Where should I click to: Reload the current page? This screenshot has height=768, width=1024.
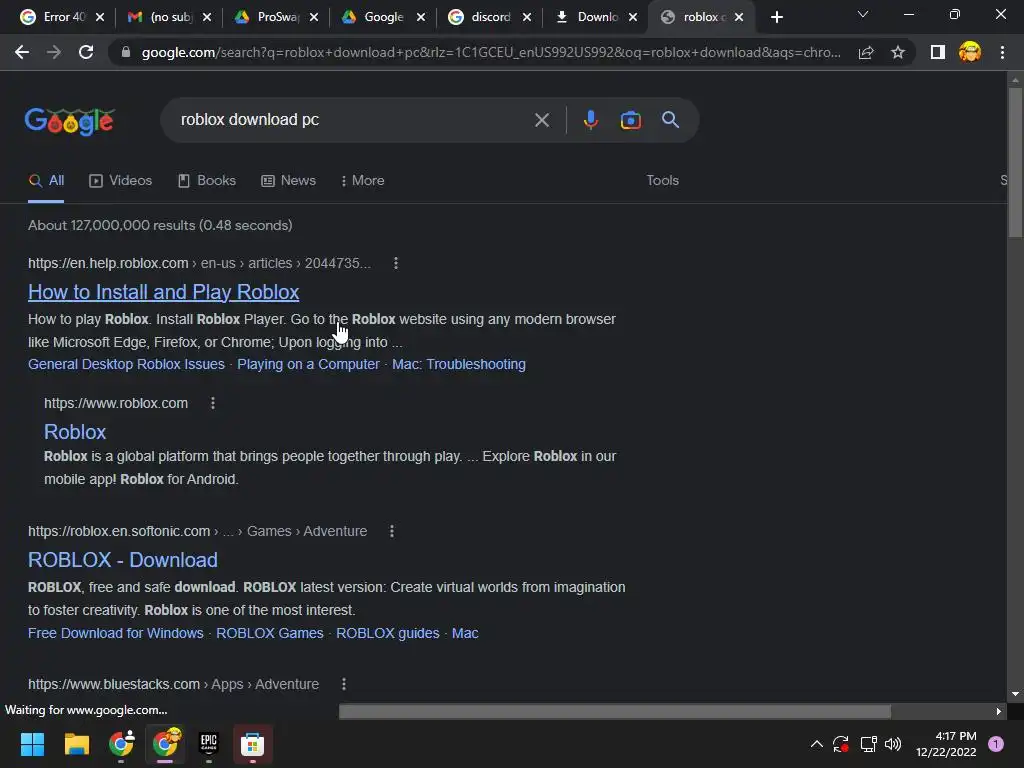[x=86, y=52]
